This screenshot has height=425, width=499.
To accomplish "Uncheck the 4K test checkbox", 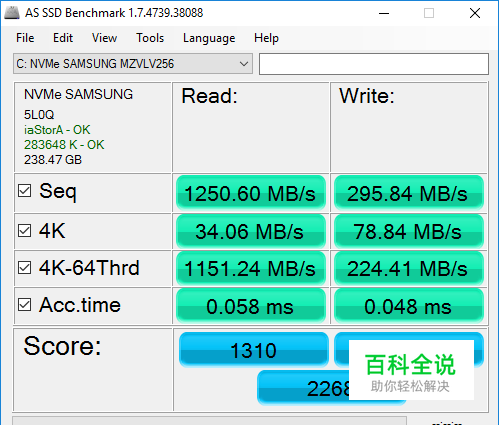I will tap(25, 231).
